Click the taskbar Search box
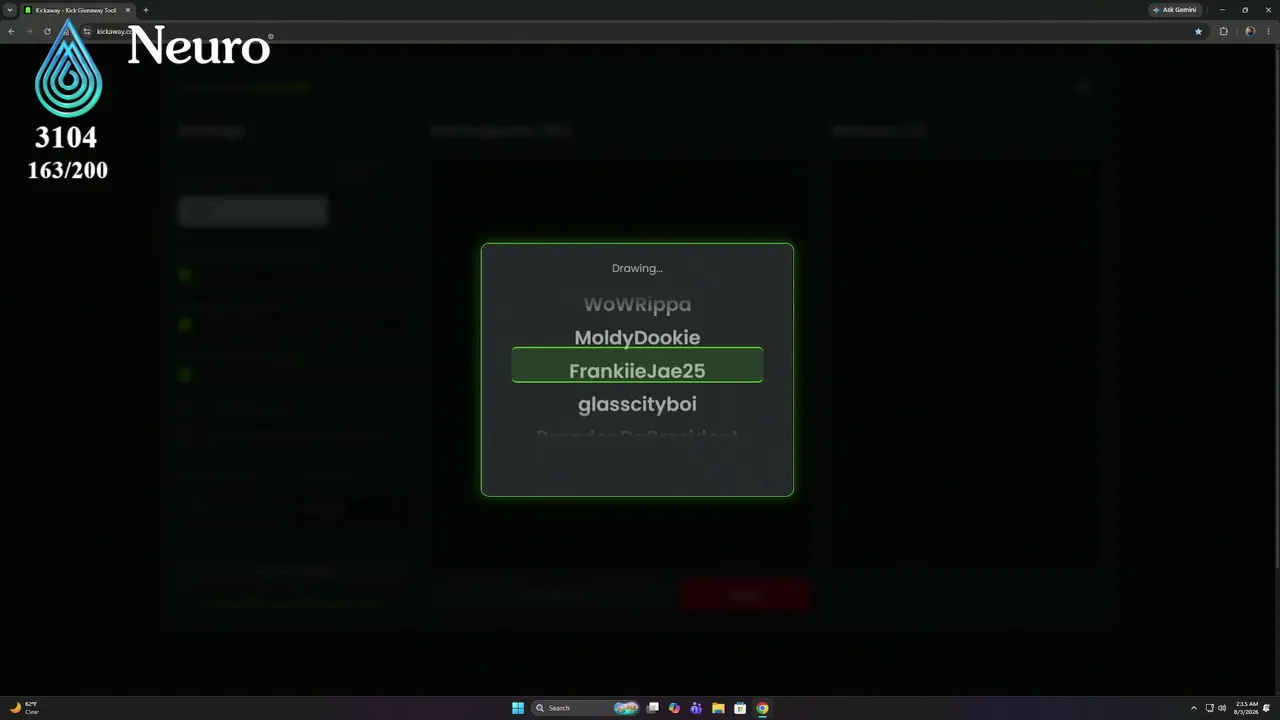 [x=586, y=708]
